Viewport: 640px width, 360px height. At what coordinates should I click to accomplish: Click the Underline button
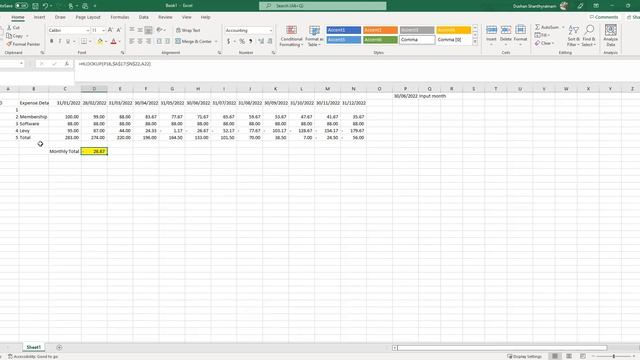point(68,41)
